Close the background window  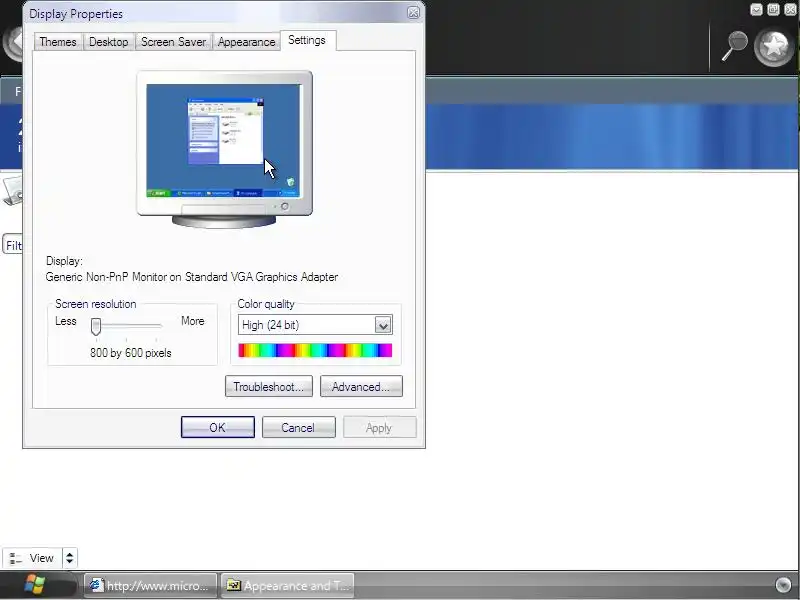790,10
